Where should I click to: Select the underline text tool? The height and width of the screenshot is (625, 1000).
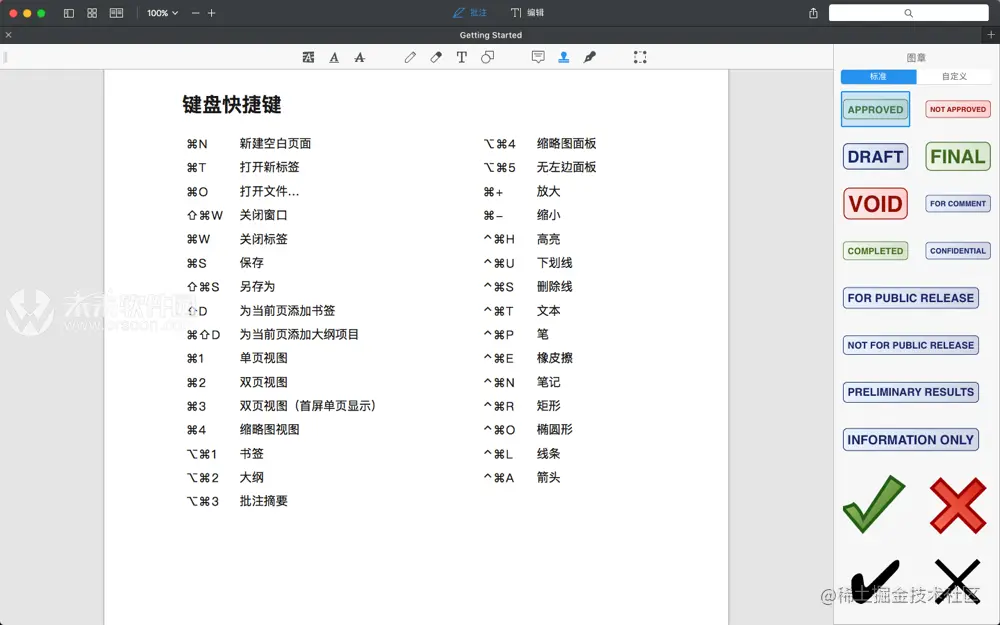334,57
